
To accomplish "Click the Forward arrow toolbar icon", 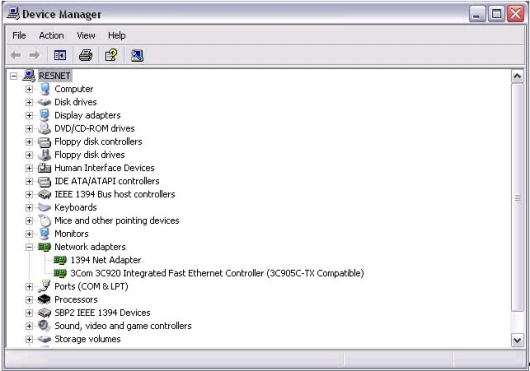I will click(34, 55).
